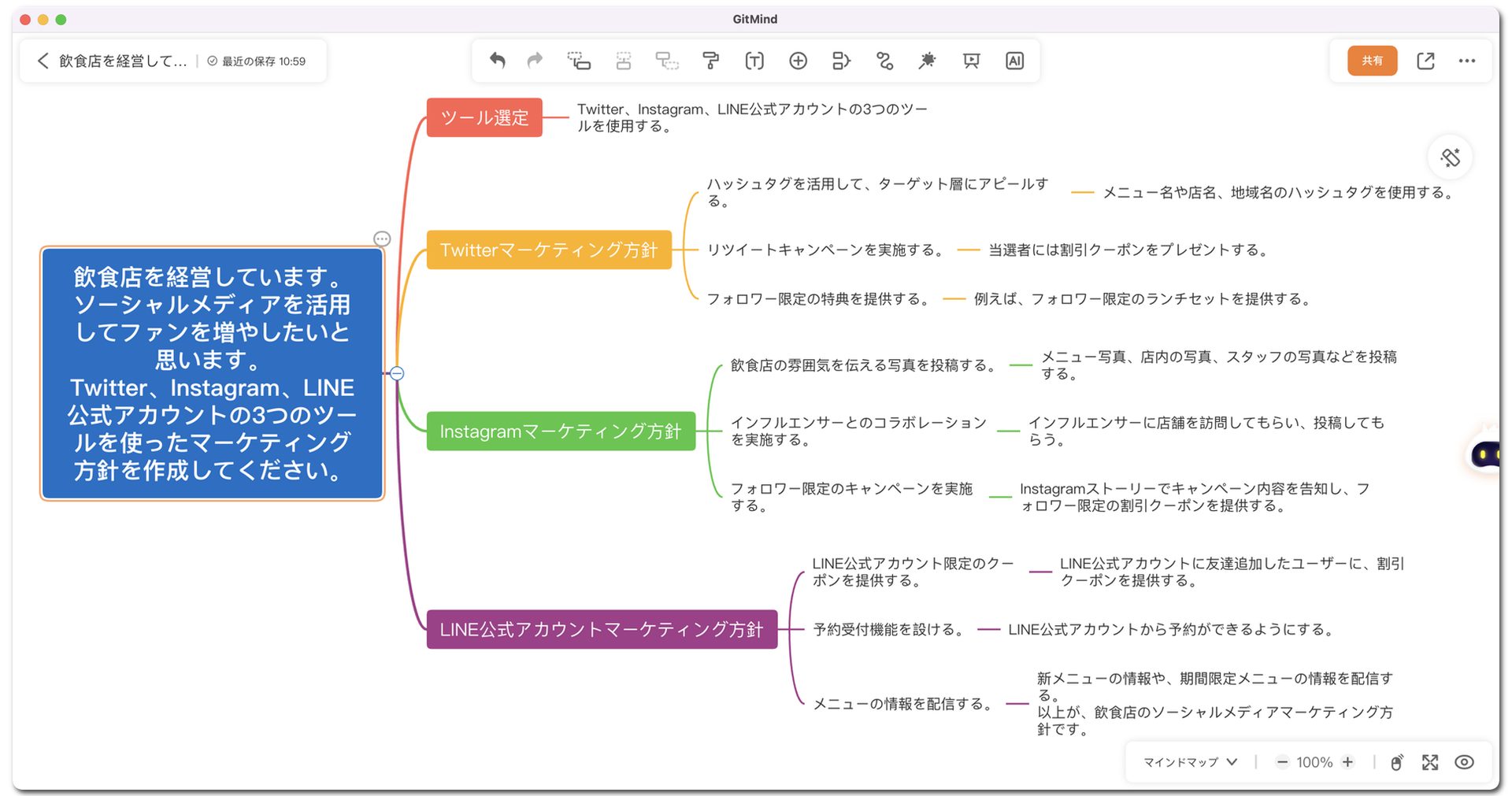This screenshot has width=1512, height=796.
Task: Insert a text box using the (T) icon
Action: coord(754,61)
